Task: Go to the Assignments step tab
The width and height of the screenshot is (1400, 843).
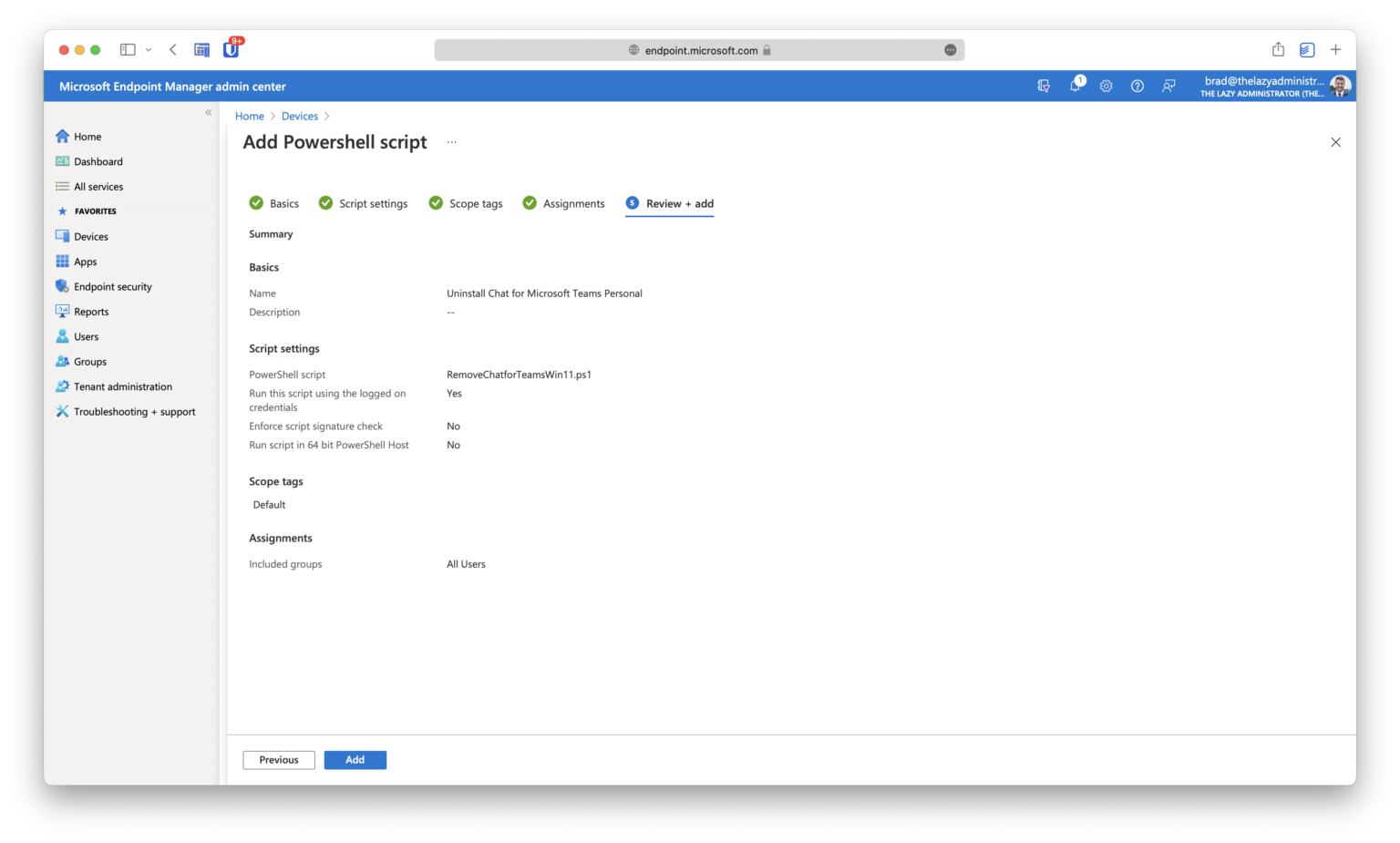Action: pos(563,203)
